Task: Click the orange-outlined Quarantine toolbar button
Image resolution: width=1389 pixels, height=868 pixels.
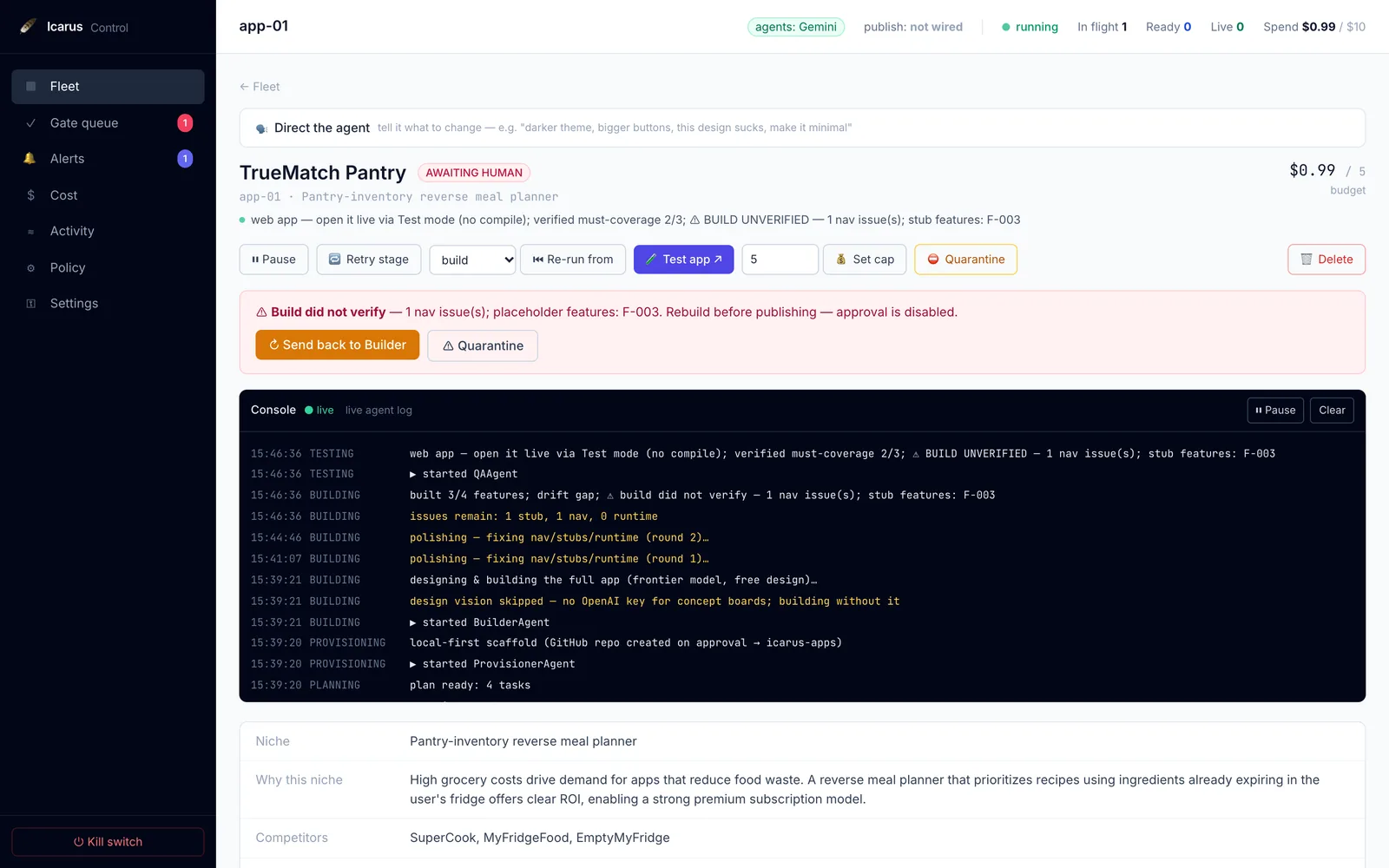Action: [965, 260]
